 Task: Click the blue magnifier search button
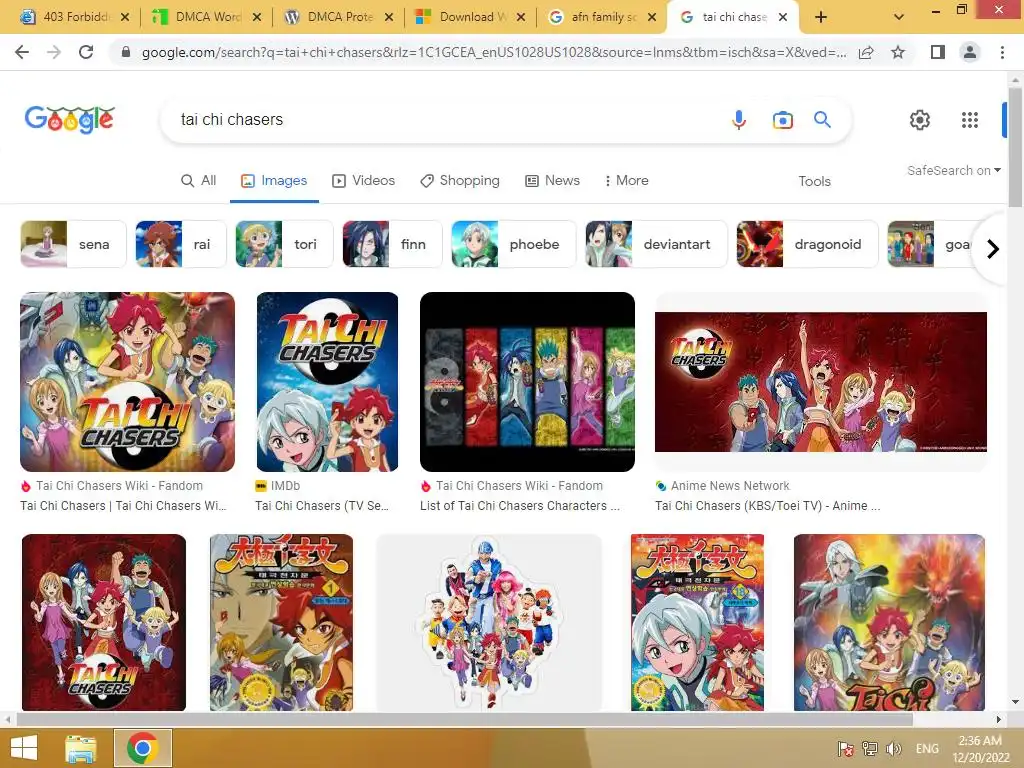[822, 120]
